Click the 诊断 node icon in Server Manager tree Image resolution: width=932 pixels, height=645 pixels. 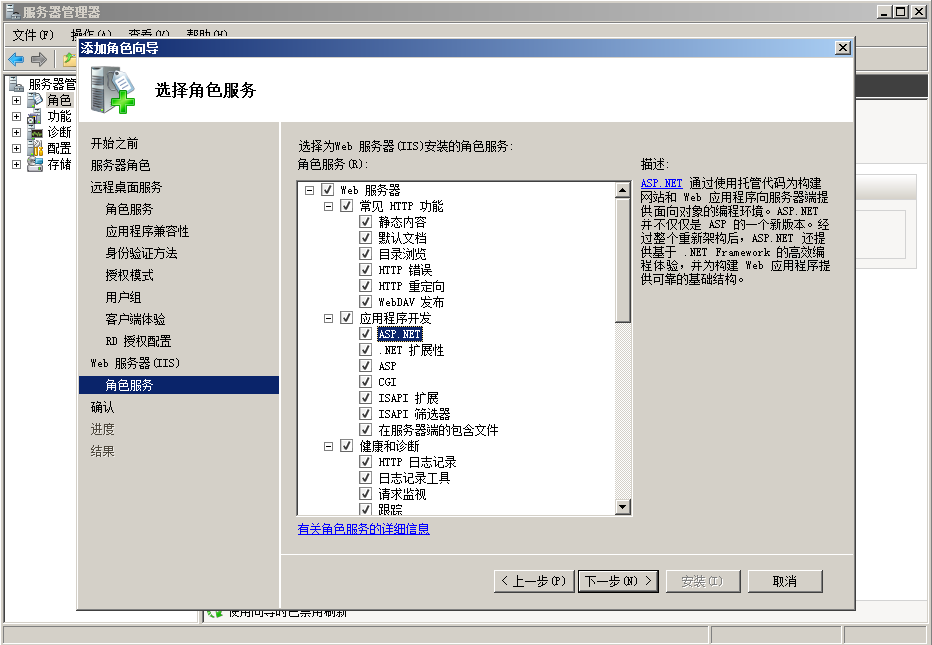point(35,132)
